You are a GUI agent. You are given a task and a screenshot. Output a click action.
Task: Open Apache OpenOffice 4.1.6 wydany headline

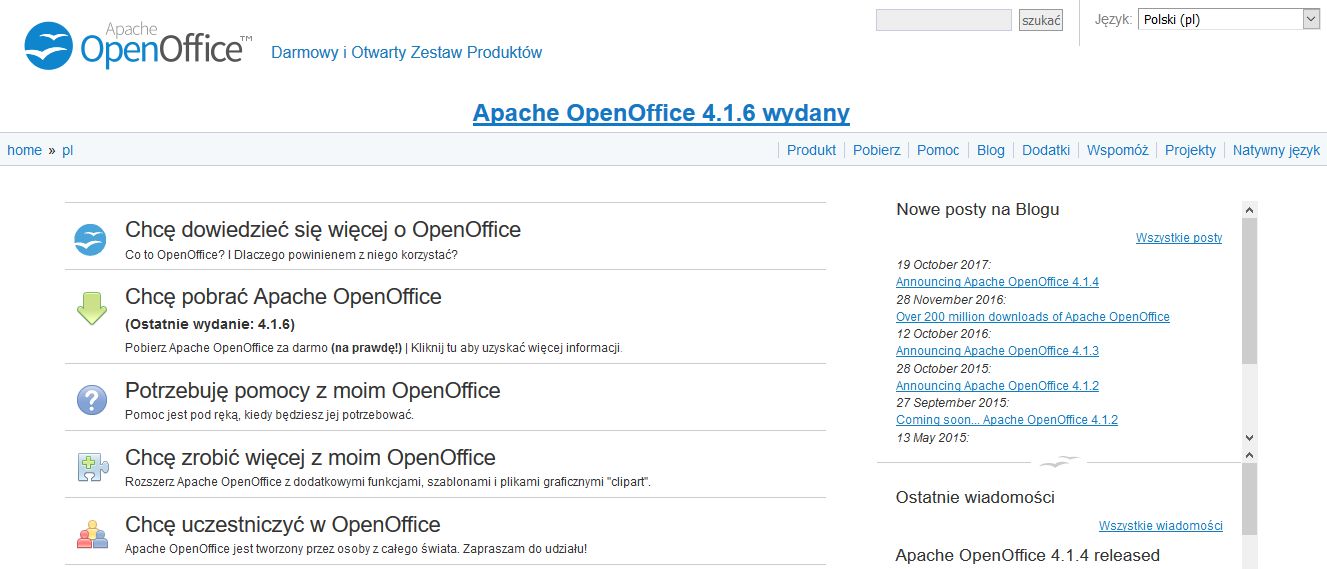point(661,113)
